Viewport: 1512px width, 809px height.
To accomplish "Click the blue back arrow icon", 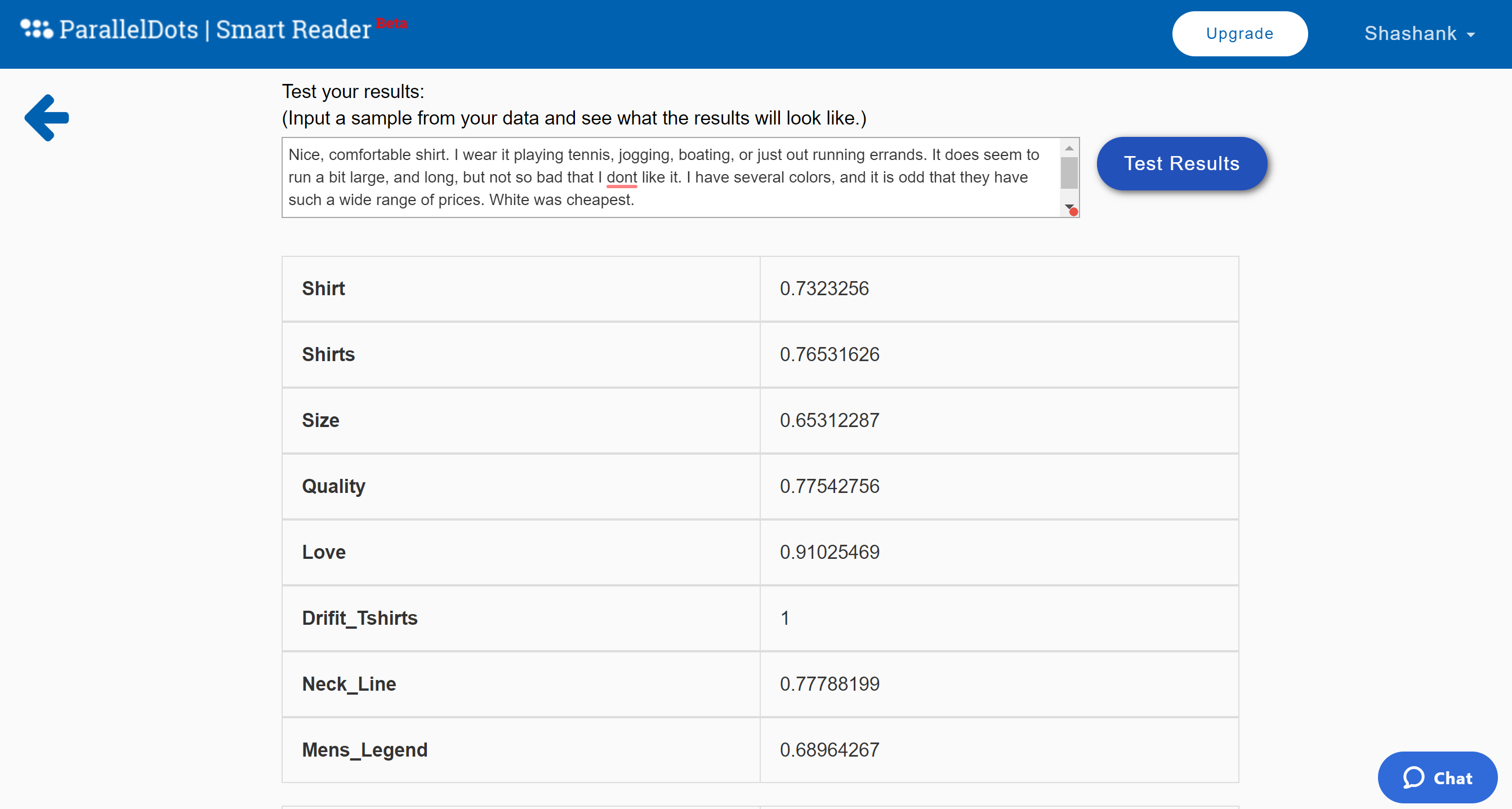I will (47, 118).
